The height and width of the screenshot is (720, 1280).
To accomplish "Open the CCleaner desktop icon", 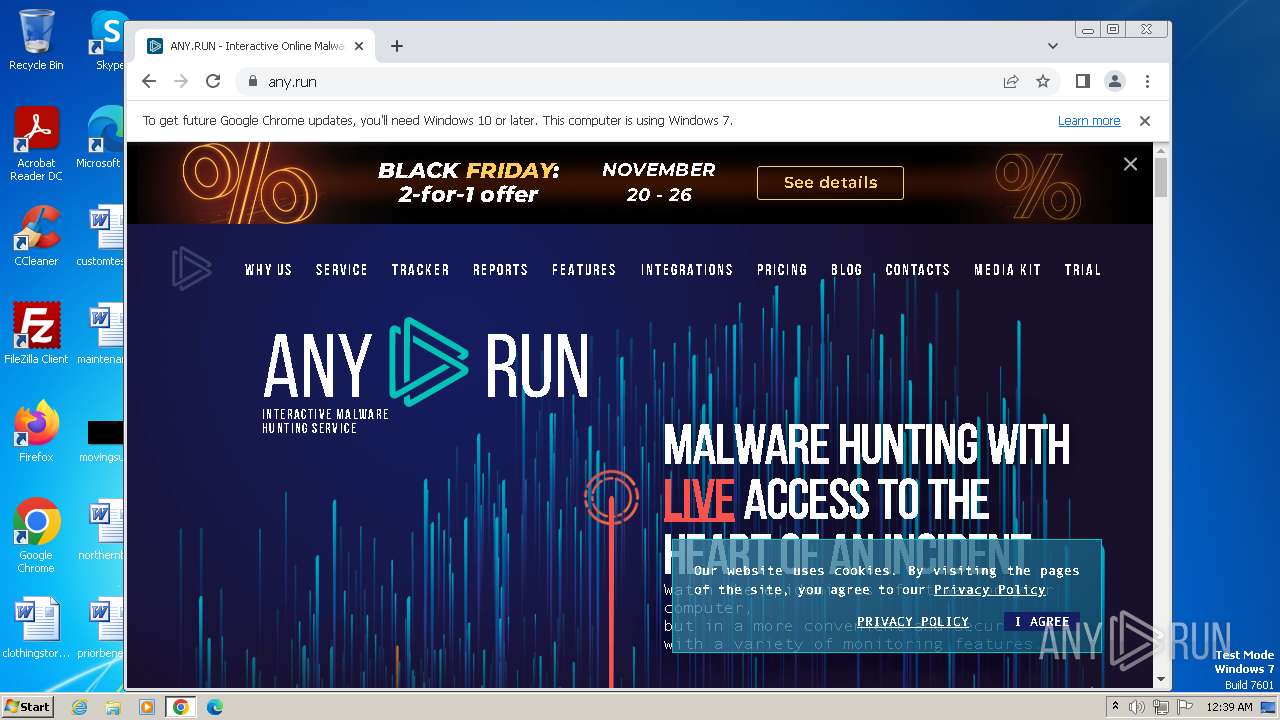I will (36, 237).
